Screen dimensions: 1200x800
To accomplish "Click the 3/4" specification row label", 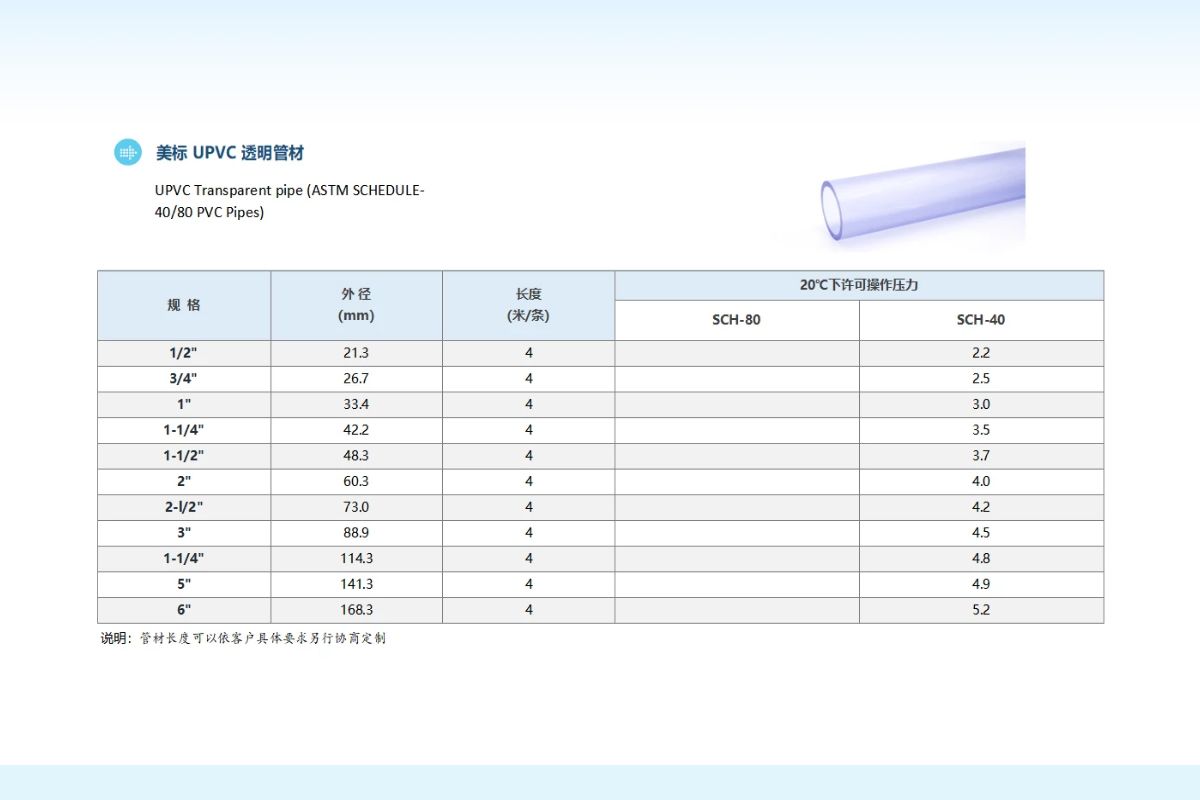I will tap(184, 379).
